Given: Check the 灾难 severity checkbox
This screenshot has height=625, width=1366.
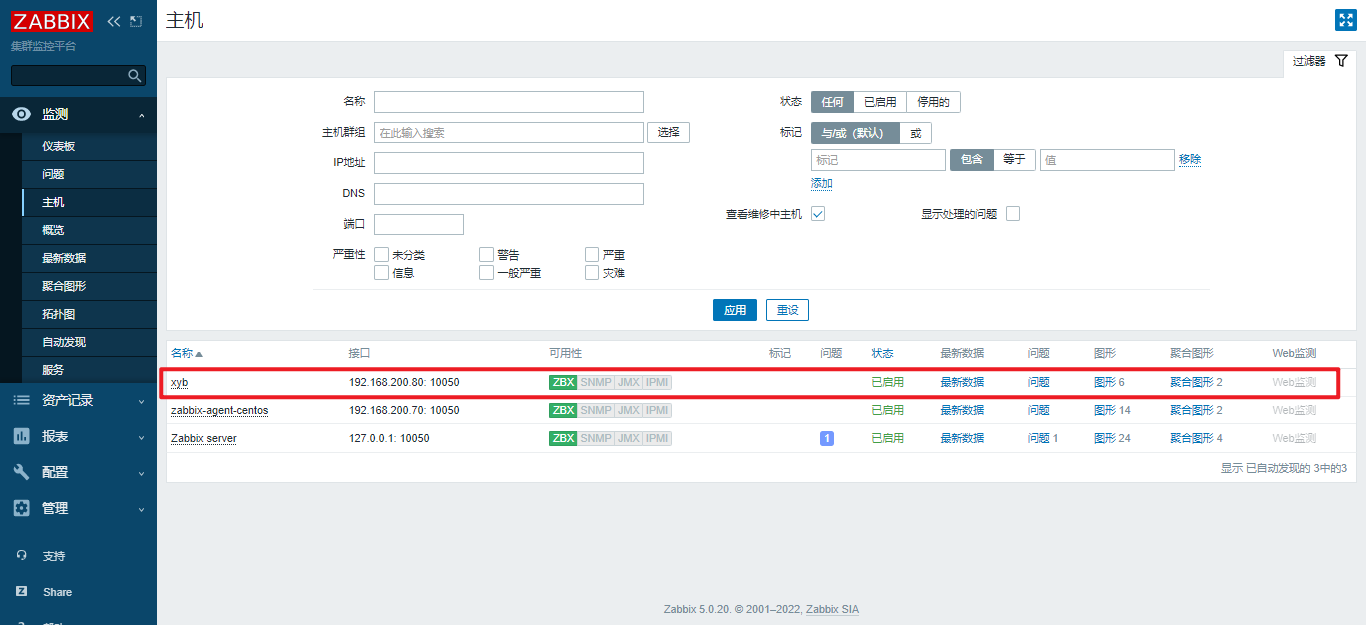Looking at the screenshot, I should [x=592, y=272].
